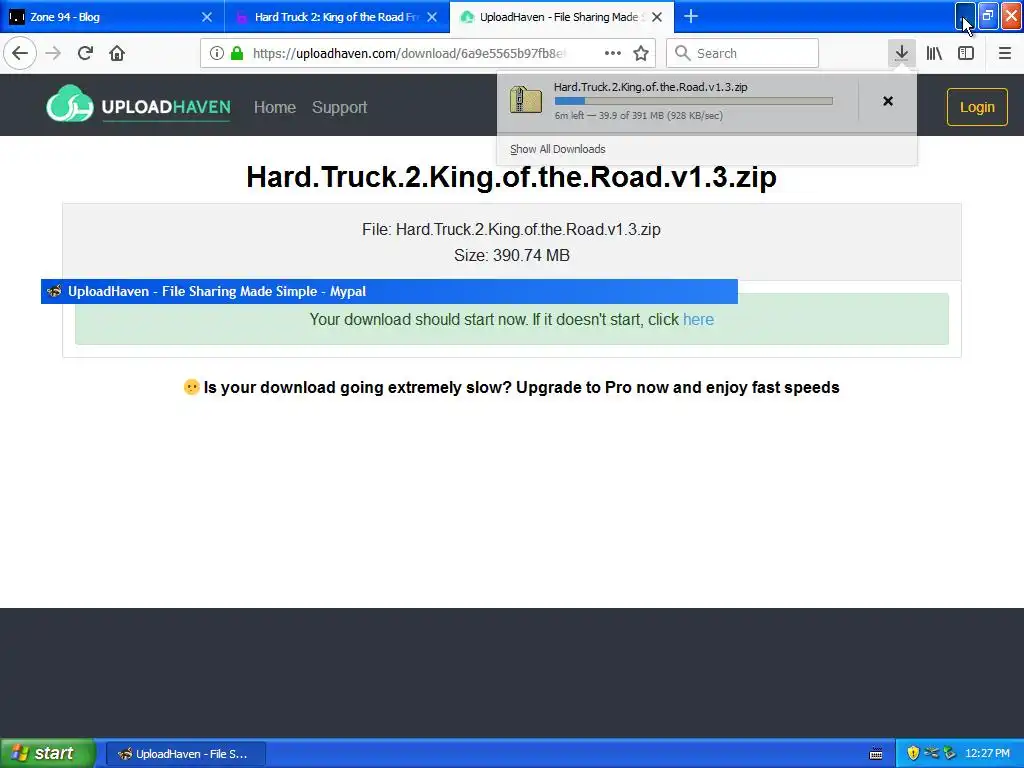Click Show All Downloads
The image size is (1024, 768).
[558, 149]
